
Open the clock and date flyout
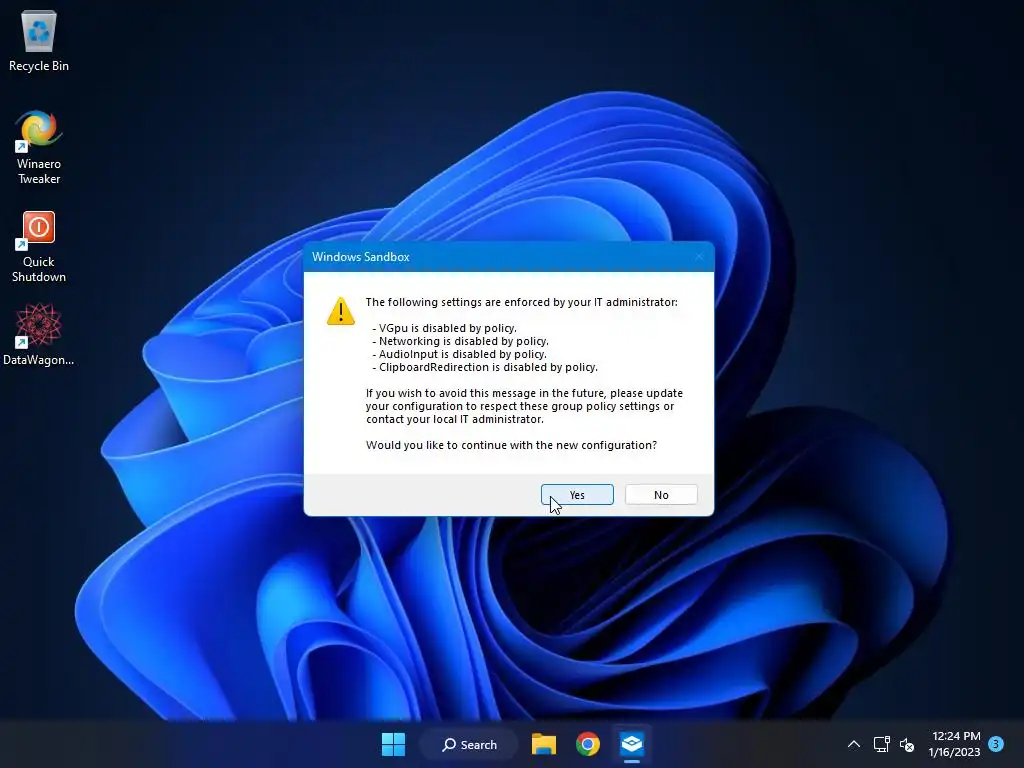955,744
